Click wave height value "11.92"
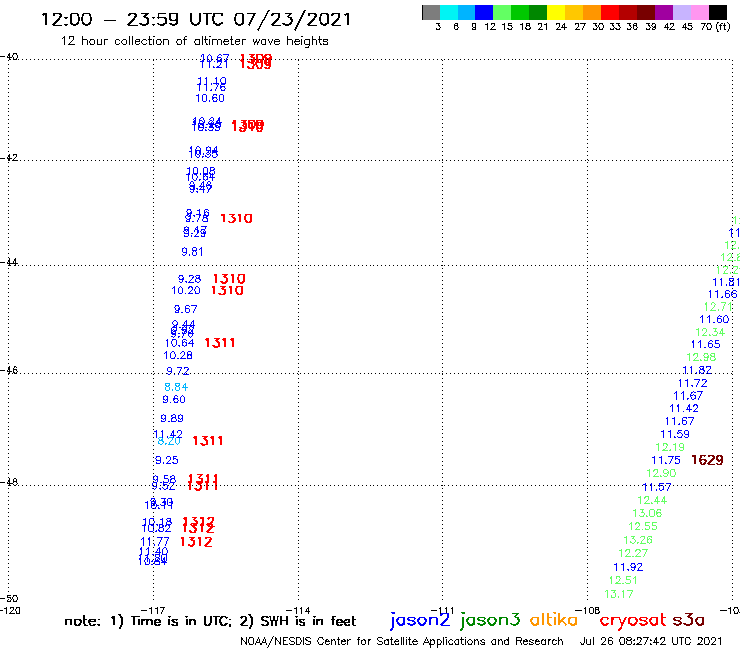 (x=628, y=567)
